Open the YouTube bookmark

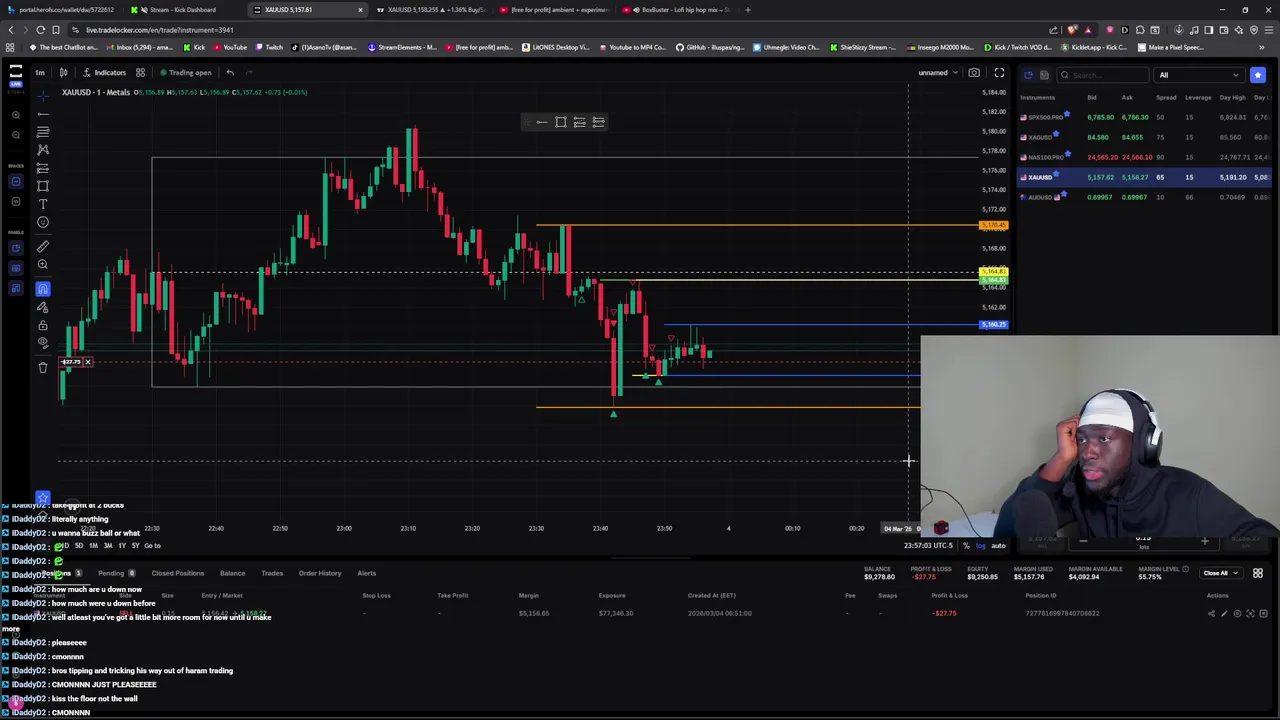[230, 47]
